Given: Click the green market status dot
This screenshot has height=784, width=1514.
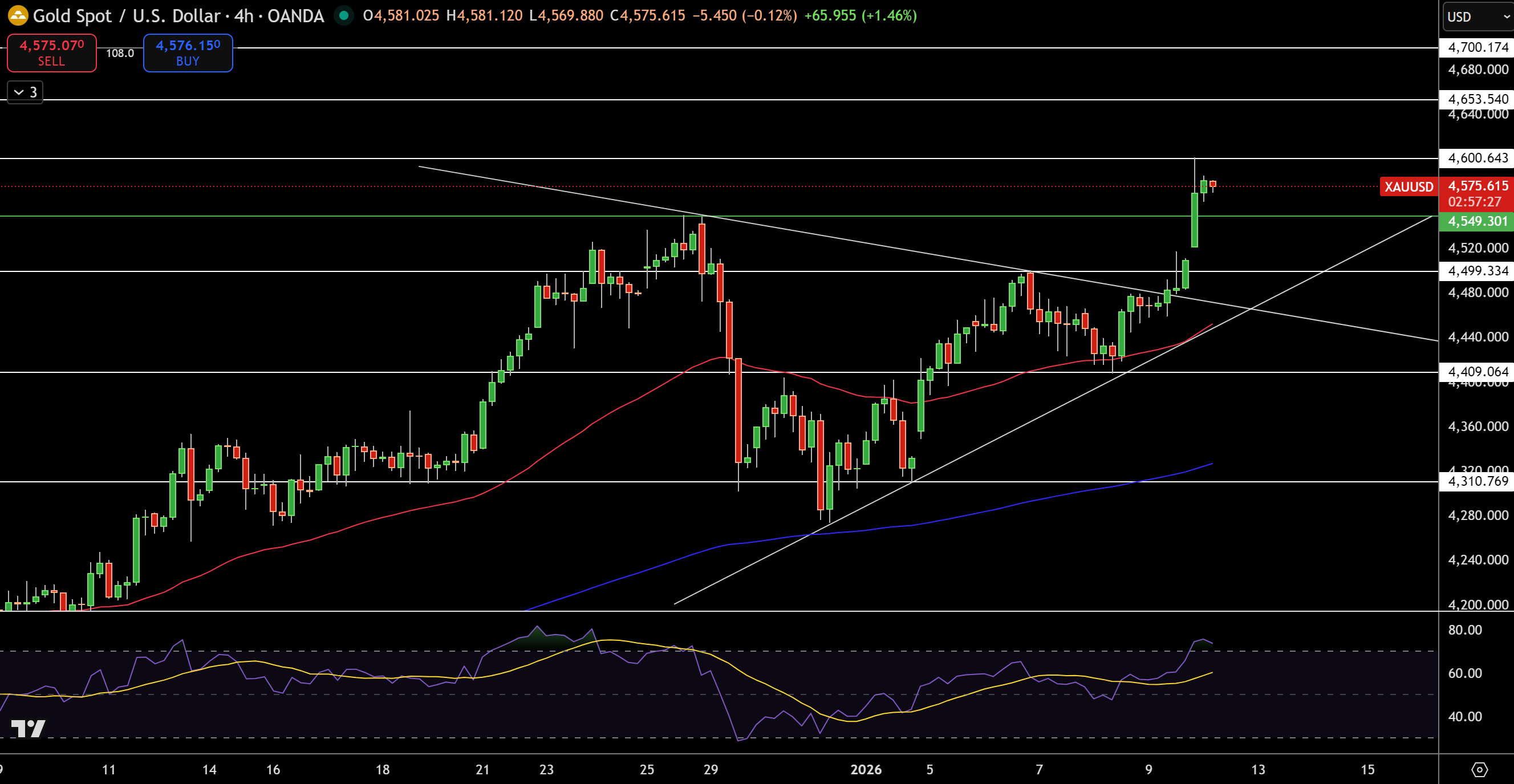Looking at the screenshot, I should point(343,15).
